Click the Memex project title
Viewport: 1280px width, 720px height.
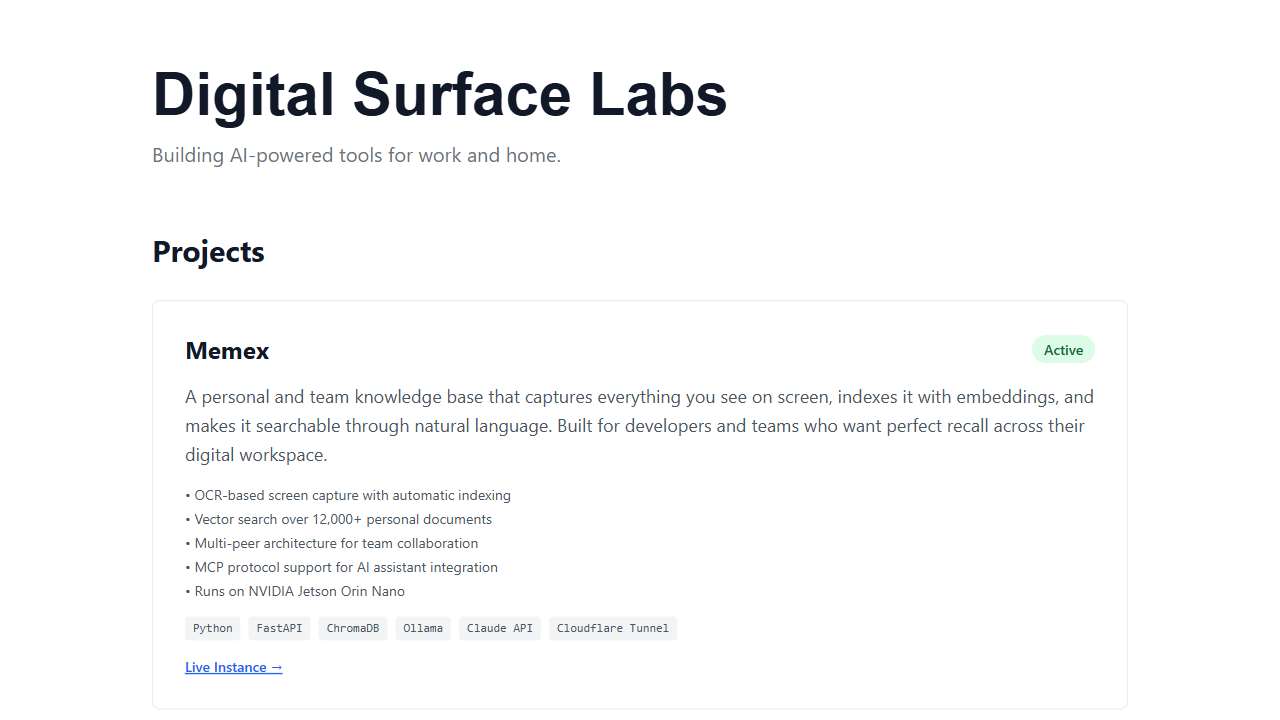(x=227, y=351)
